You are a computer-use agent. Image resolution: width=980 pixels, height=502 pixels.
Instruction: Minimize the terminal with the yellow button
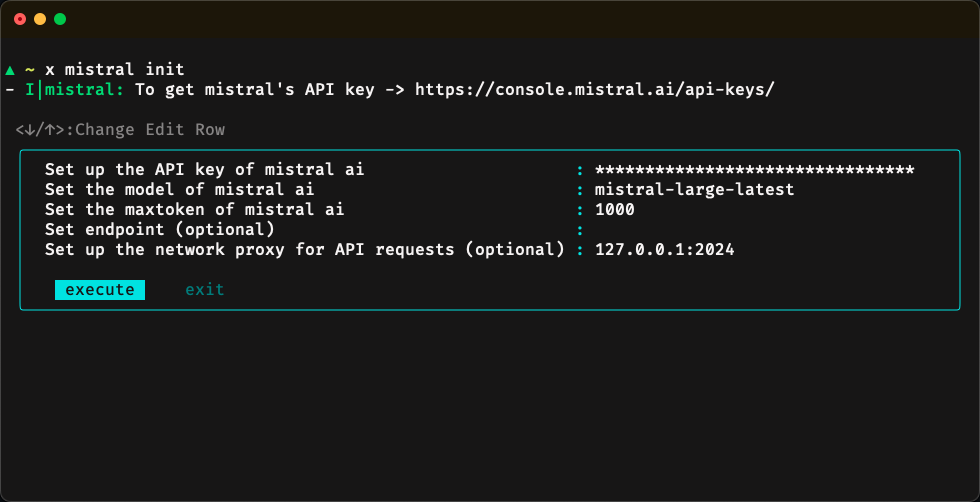tap(40, 19)
